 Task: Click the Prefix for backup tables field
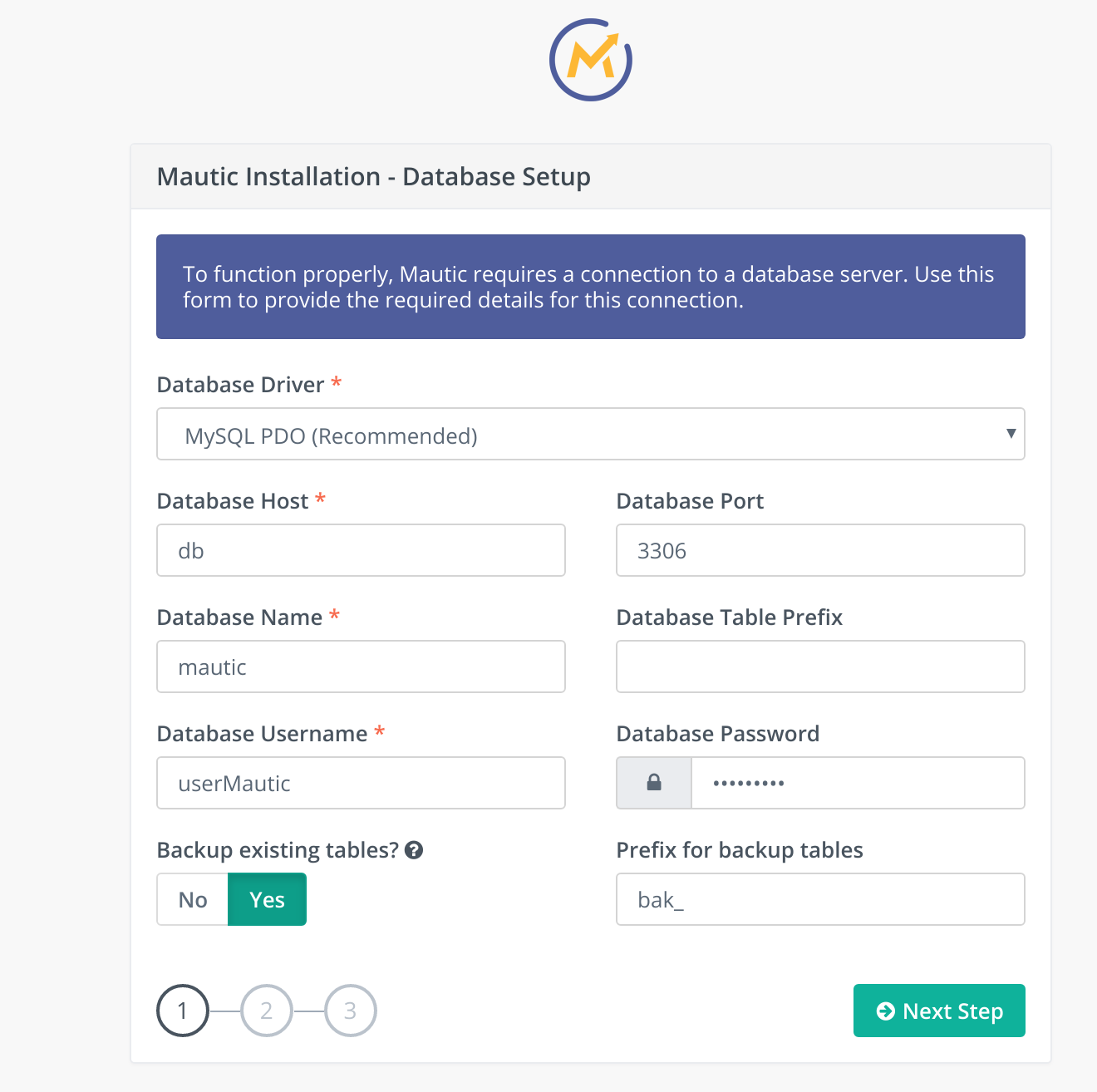[x=820, y=899]
